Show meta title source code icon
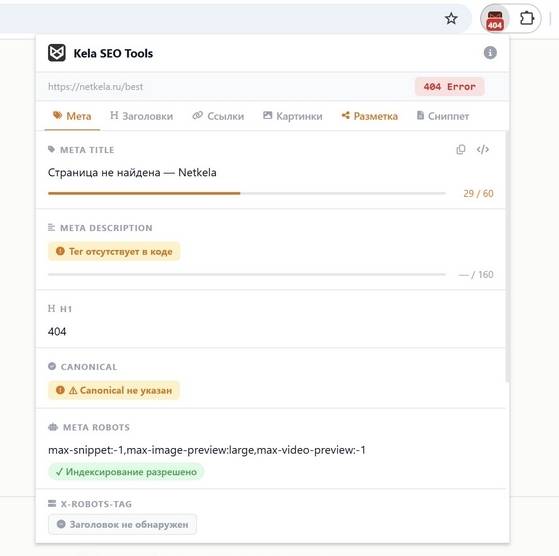 (483, 149)
